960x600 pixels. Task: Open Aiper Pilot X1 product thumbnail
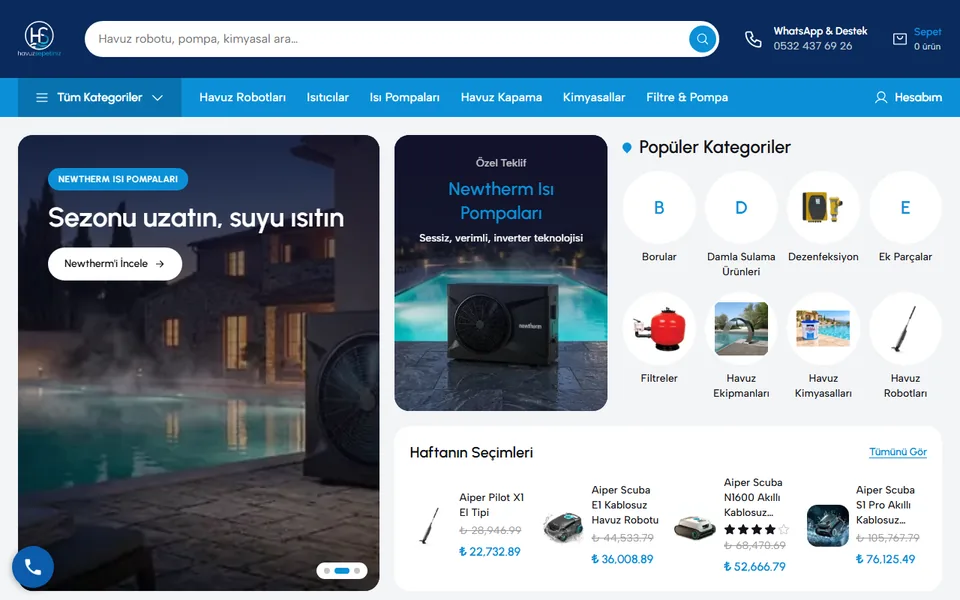click(x=430, y=525)
